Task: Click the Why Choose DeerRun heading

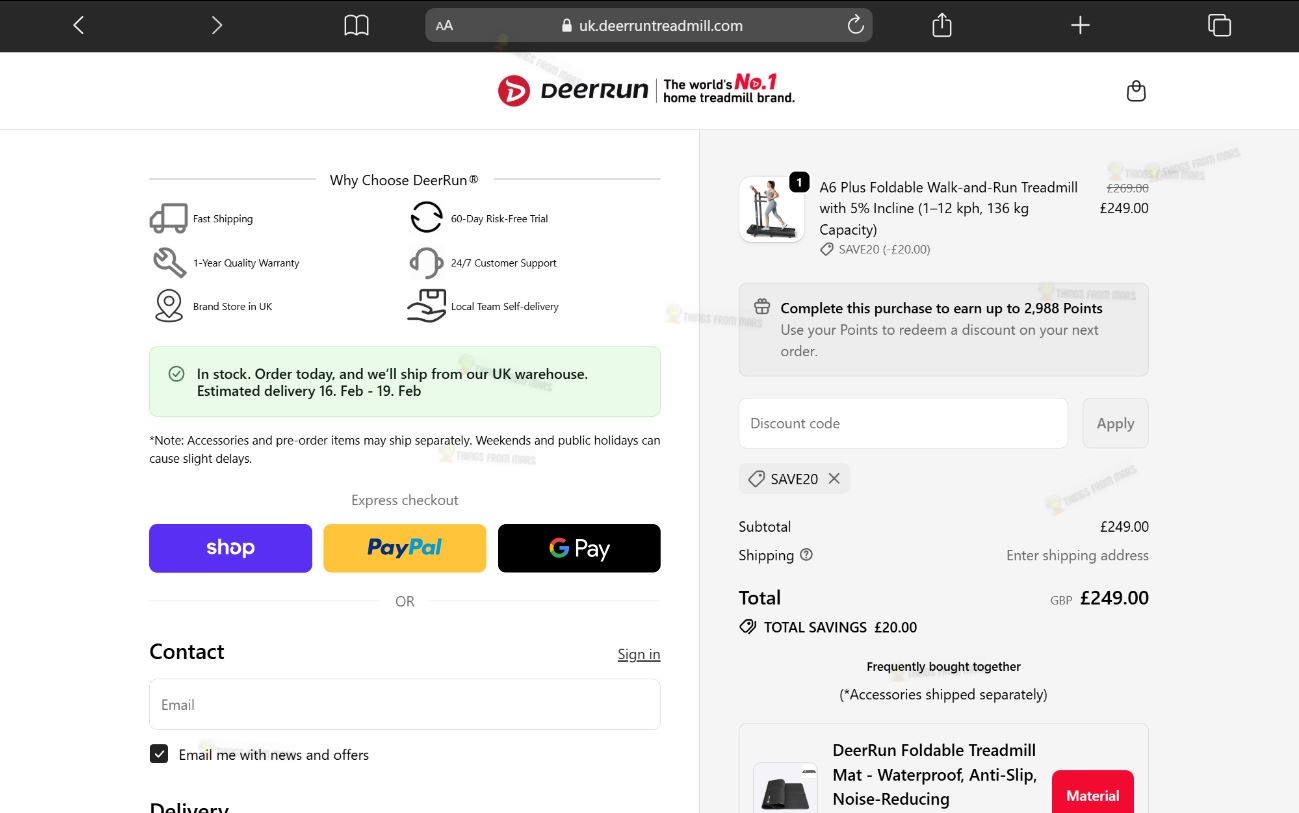Action: pyautogui.click(x=404, y=180)
